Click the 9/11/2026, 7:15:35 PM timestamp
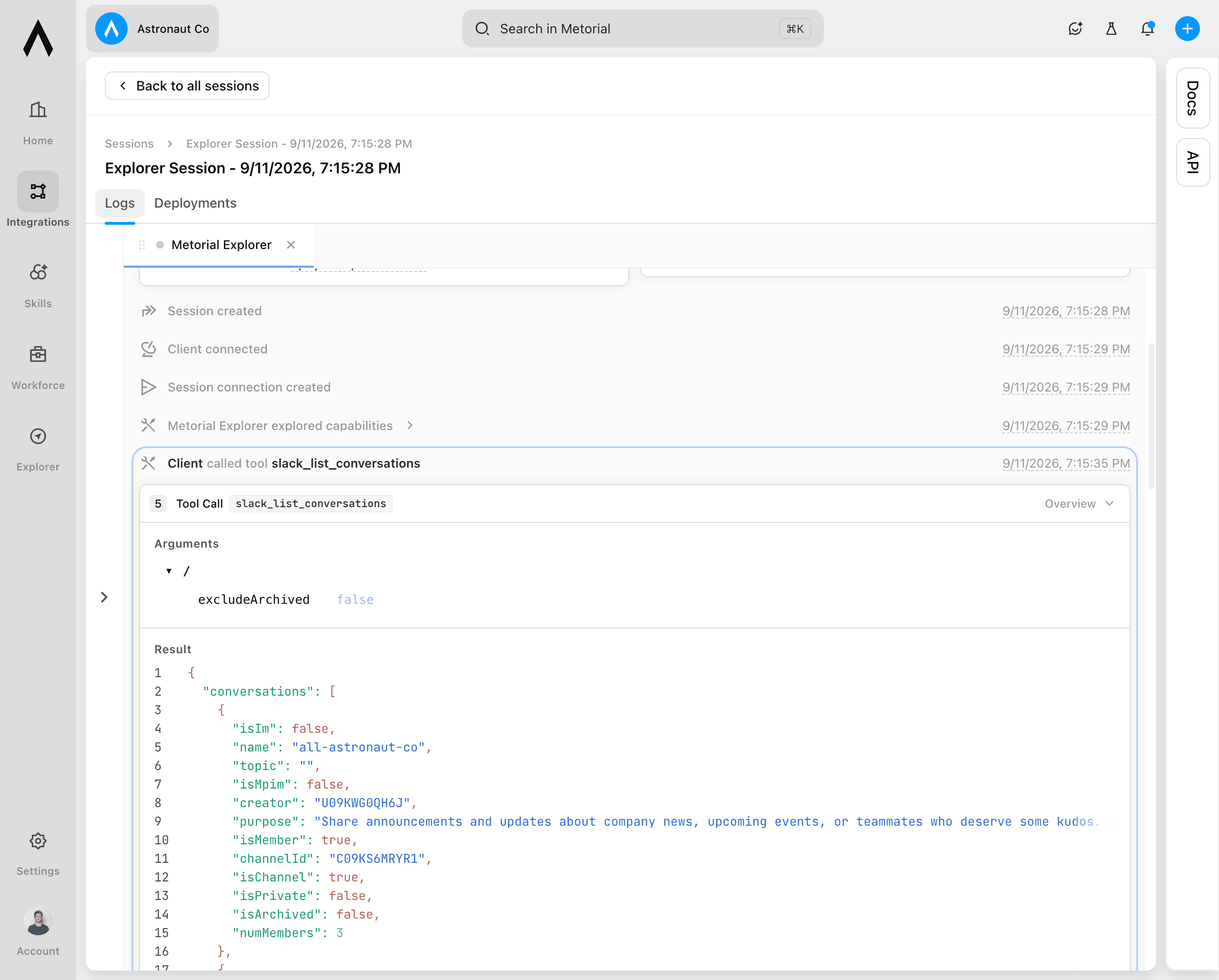 click(x=1066, y=463)
